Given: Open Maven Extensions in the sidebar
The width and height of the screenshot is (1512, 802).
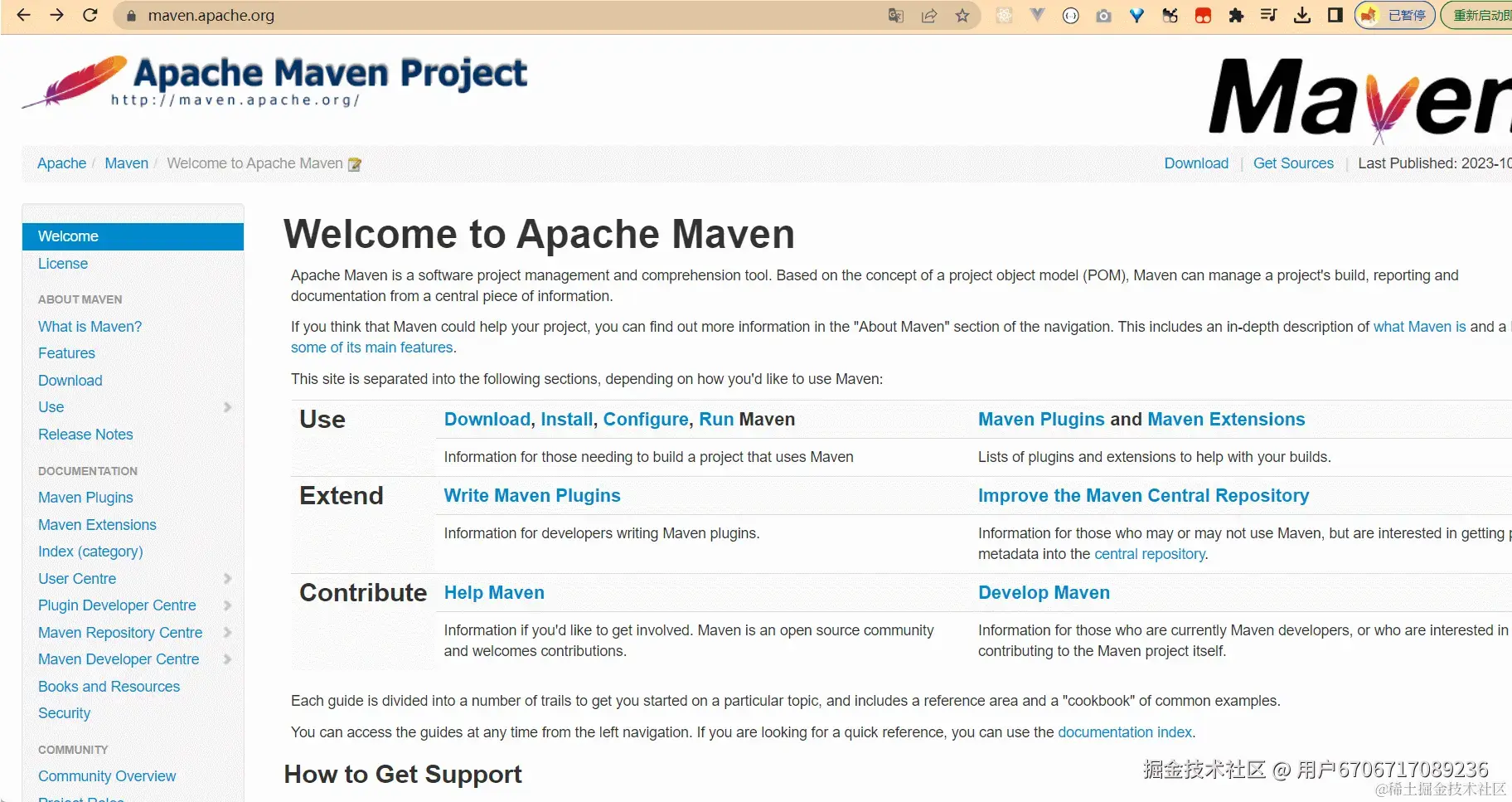Looking at the screenshot, I should [x=97, y=525].
